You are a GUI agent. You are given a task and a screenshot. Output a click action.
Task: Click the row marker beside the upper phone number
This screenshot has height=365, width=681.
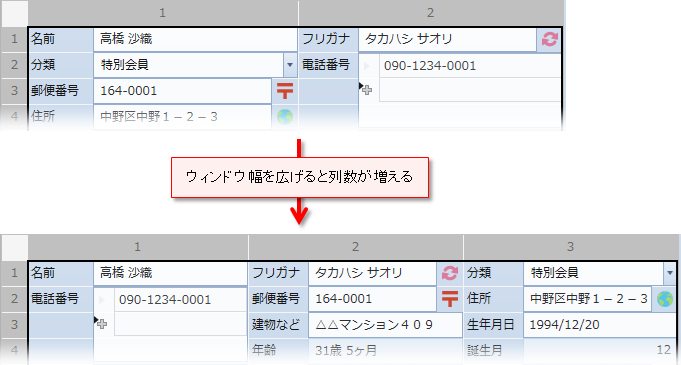click(x=368, y=66)
